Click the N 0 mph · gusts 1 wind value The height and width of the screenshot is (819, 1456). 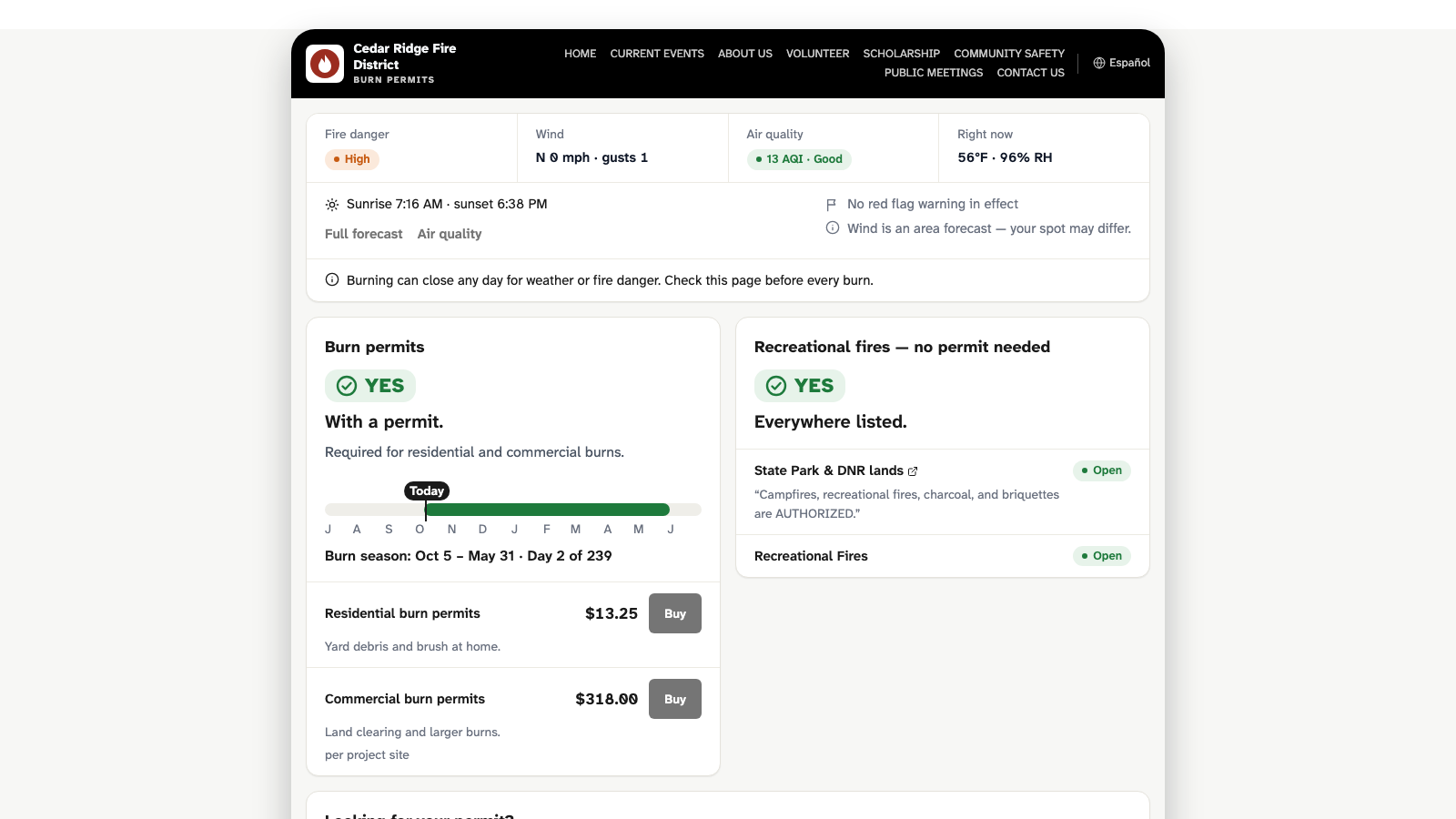point(591,157)
